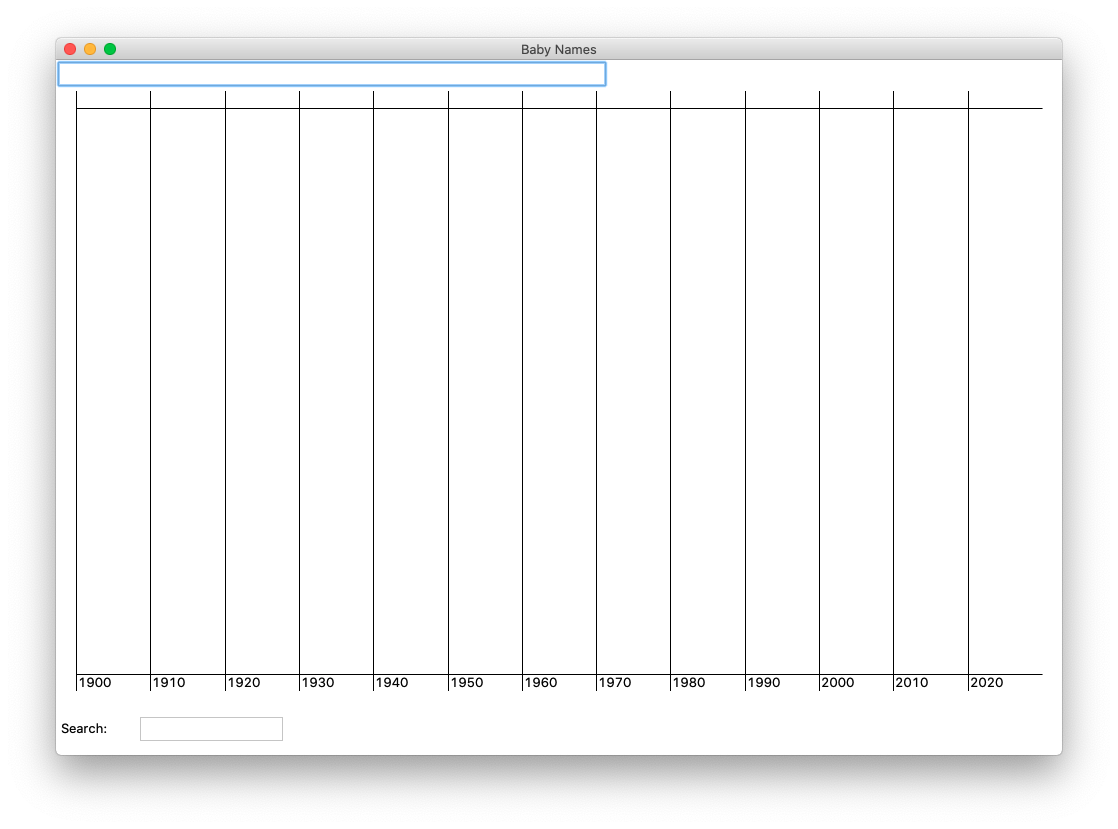Click the Baby Names title bar
The height and width of the screenshot is (829, 1118).
click(x=559, y=48)
